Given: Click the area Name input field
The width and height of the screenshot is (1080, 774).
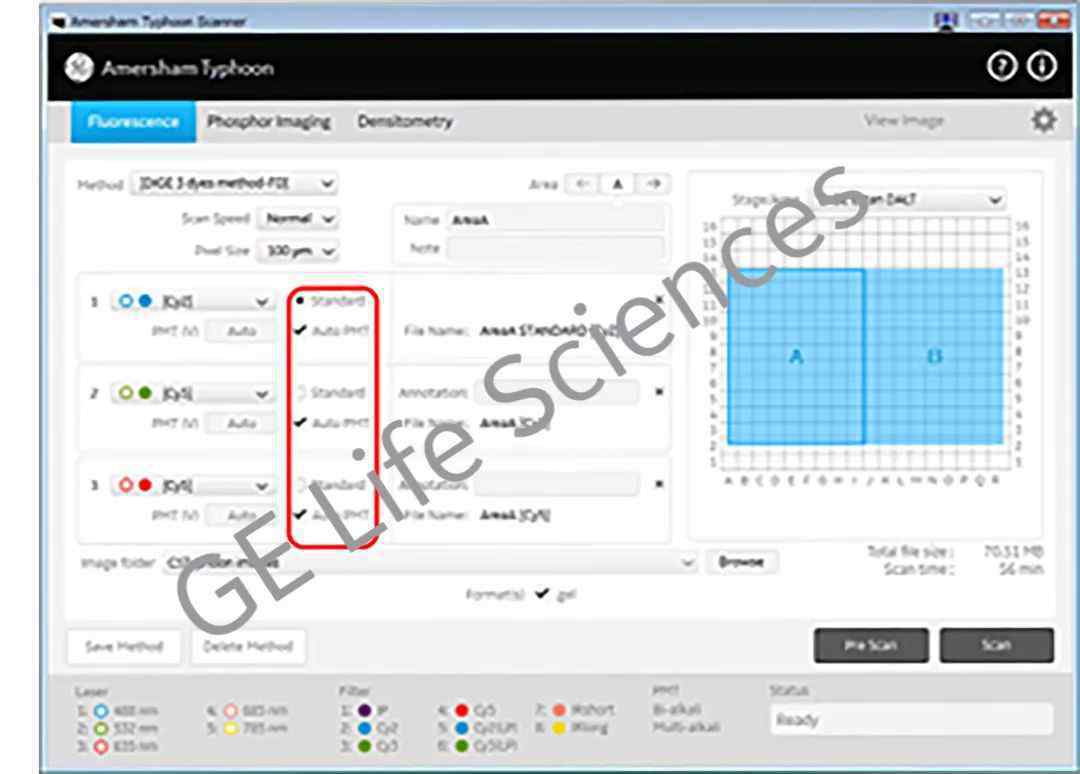Looking at the screenshot, I should 555,220.
